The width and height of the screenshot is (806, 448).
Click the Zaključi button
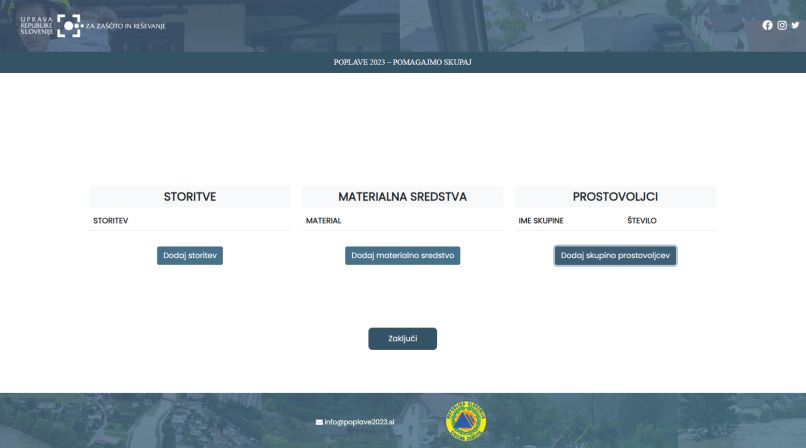click(402, 339)
